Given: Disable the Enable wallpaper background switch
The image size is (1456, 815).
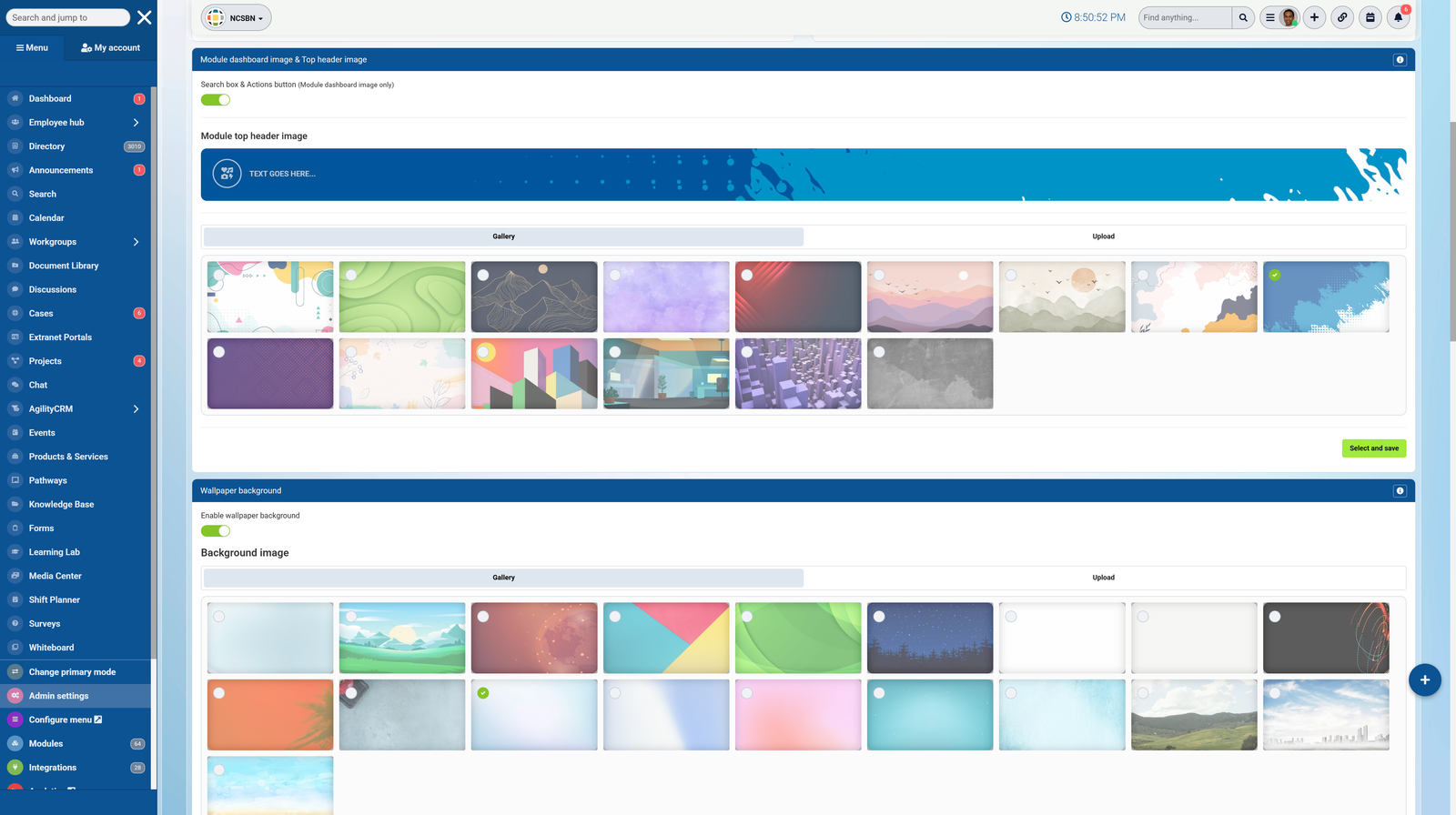Looking at the screenshot, I should pyautogui.click(x=216, y=531).
